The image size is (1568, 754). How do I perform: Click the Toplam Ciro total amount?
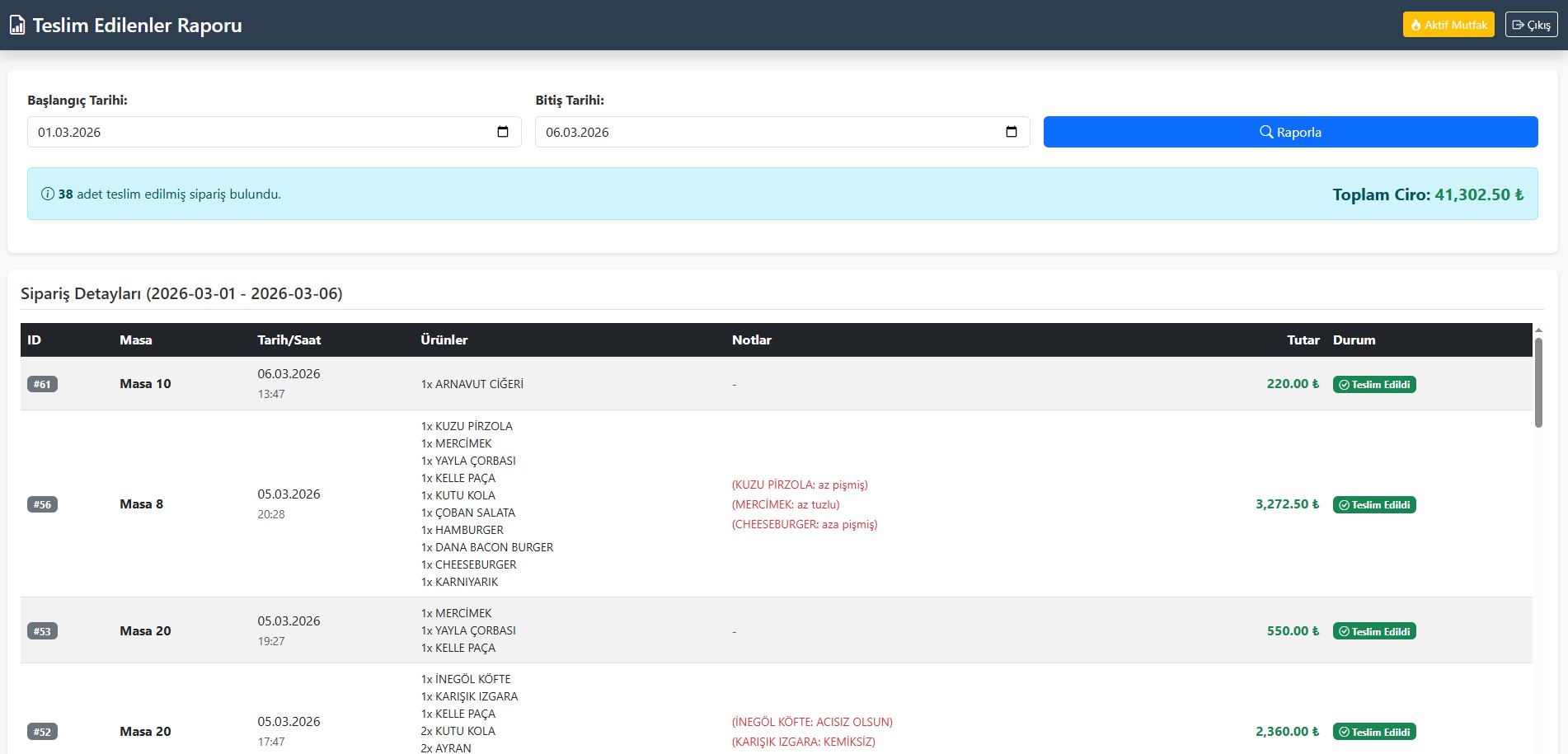click(1479, 194)
